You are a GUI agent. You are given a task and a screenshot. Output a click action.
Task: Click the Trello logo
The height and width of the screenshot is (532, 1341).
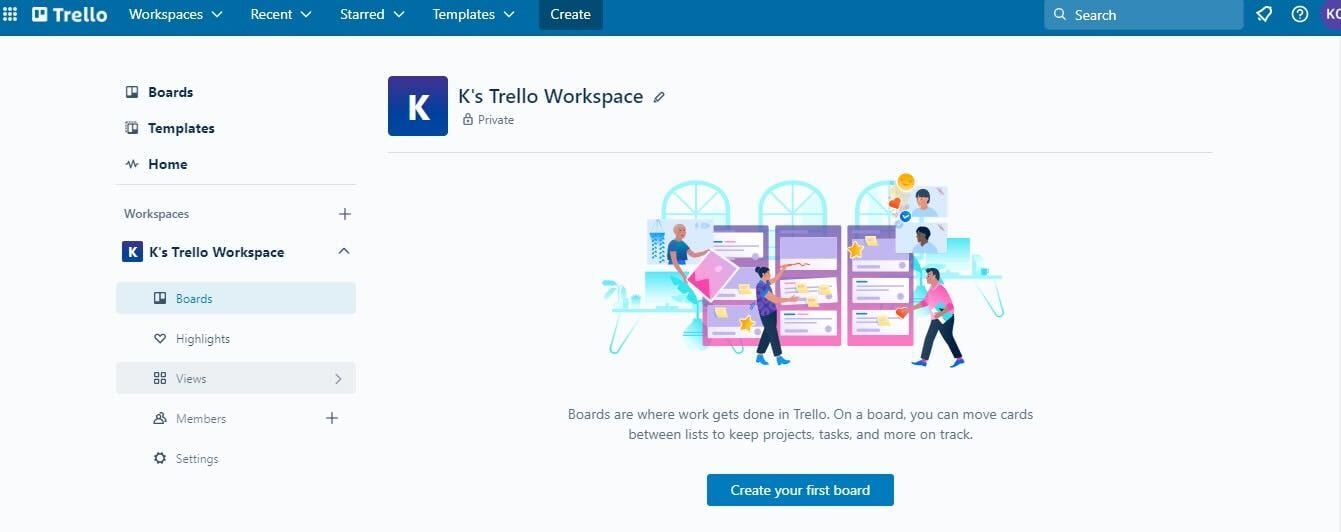(x=69, y=14)
